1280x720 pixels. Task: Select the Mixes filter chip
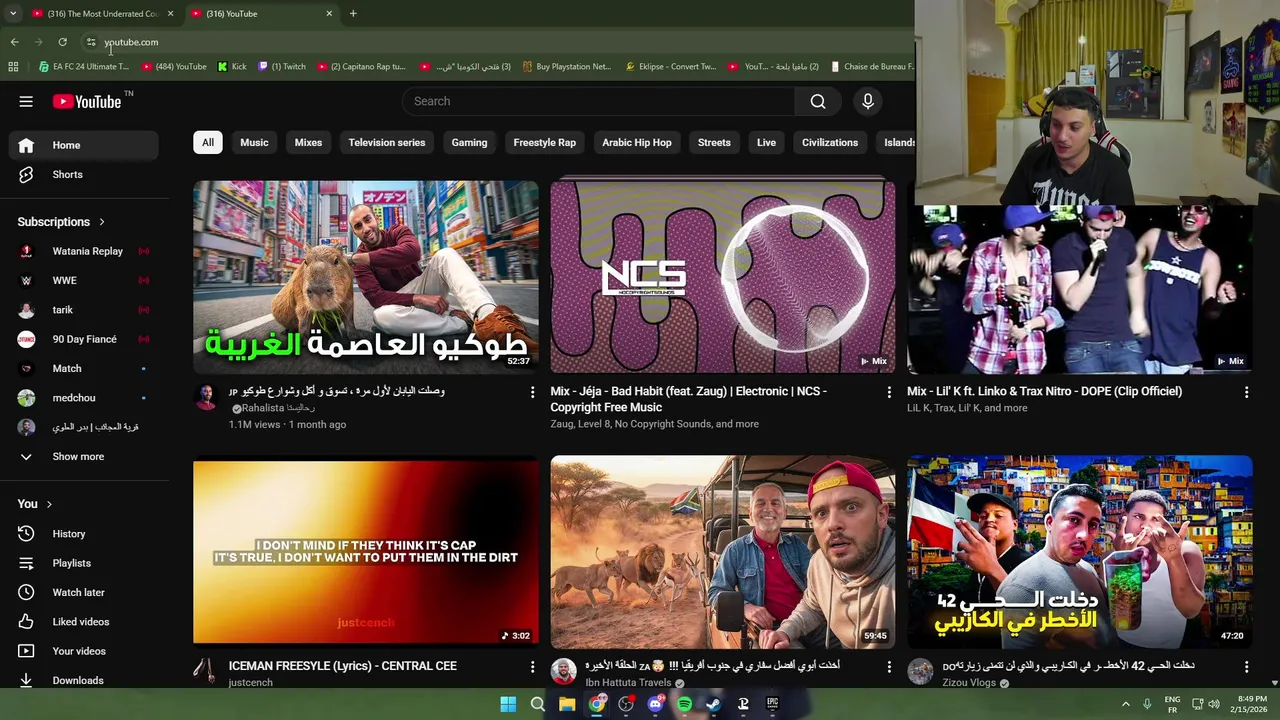coord(308,142)
